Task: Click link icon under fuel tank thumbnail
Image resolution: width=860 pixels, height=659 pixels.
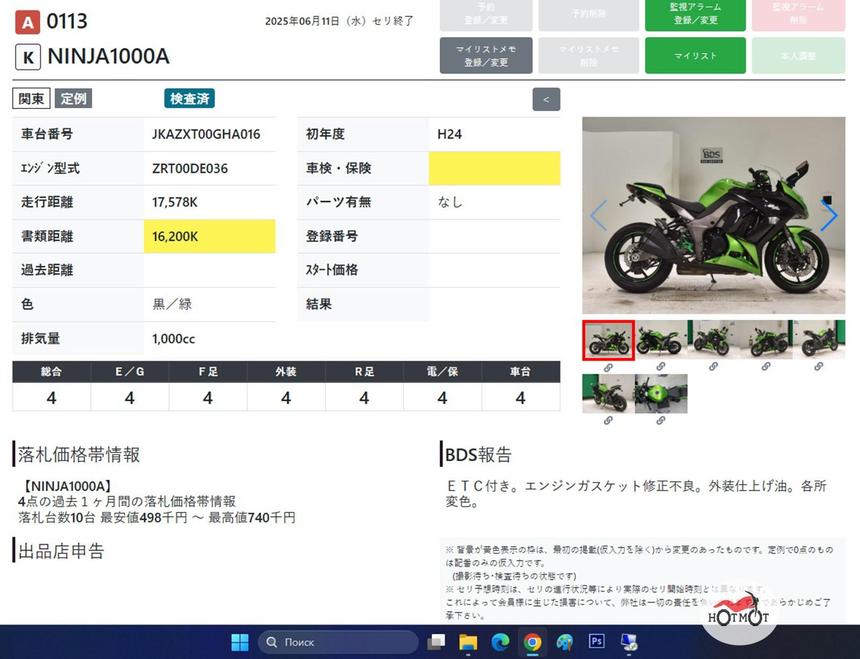Action: (661, 420)
